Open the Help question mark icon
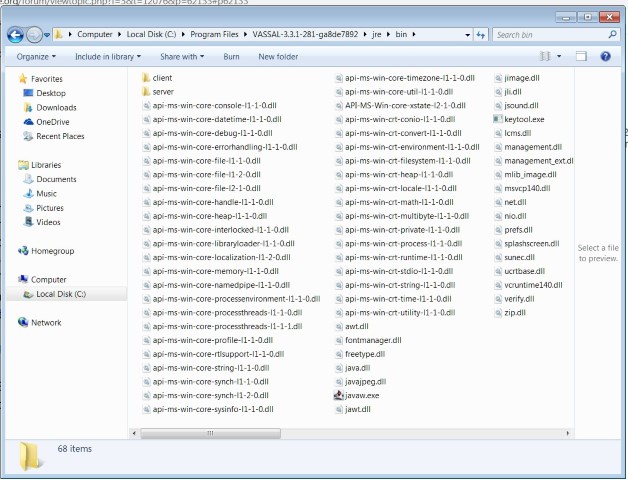 606,56
